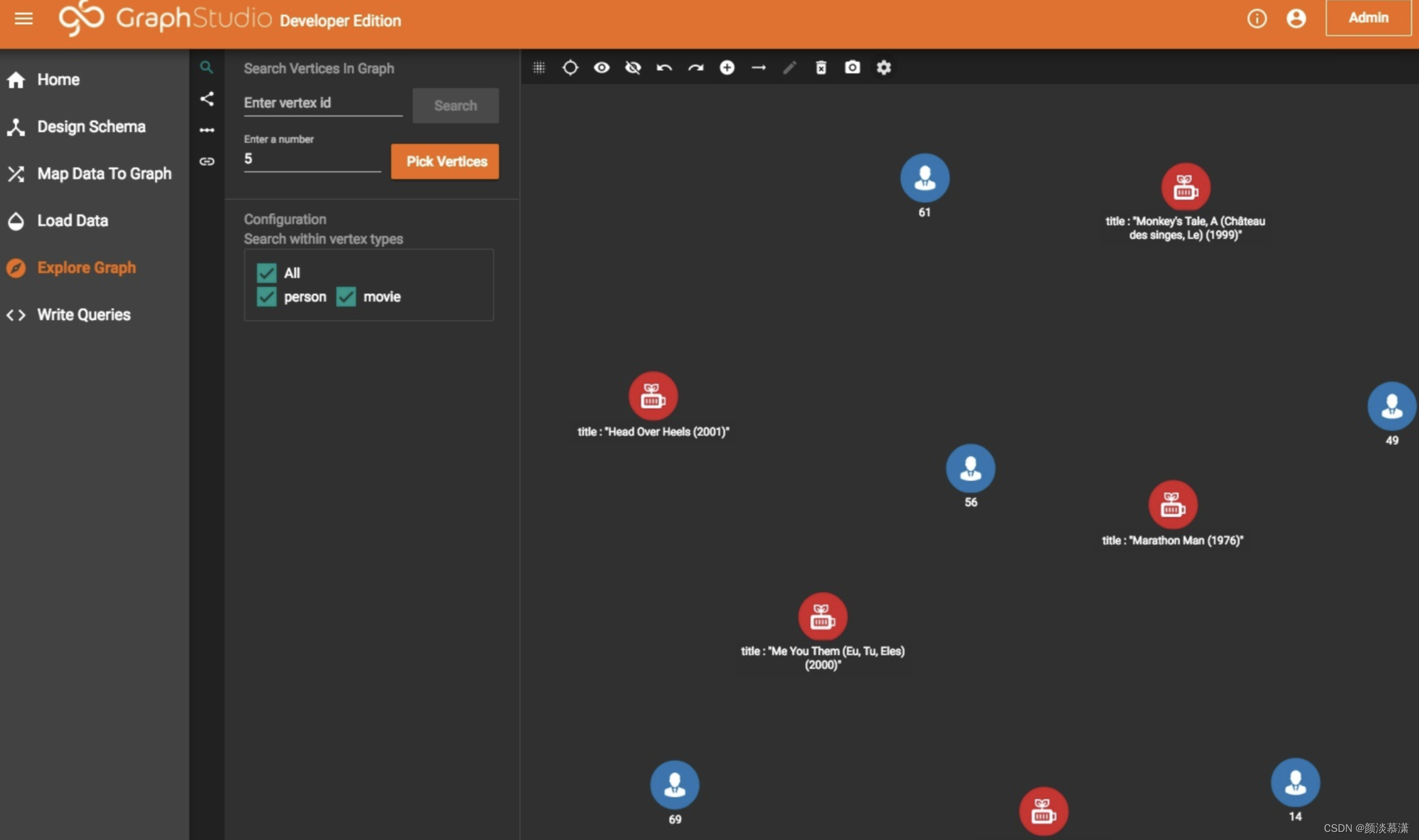Select the three-dots path tab icon
This screenshot has width=1419, height=840.
(x=207, y=130)
